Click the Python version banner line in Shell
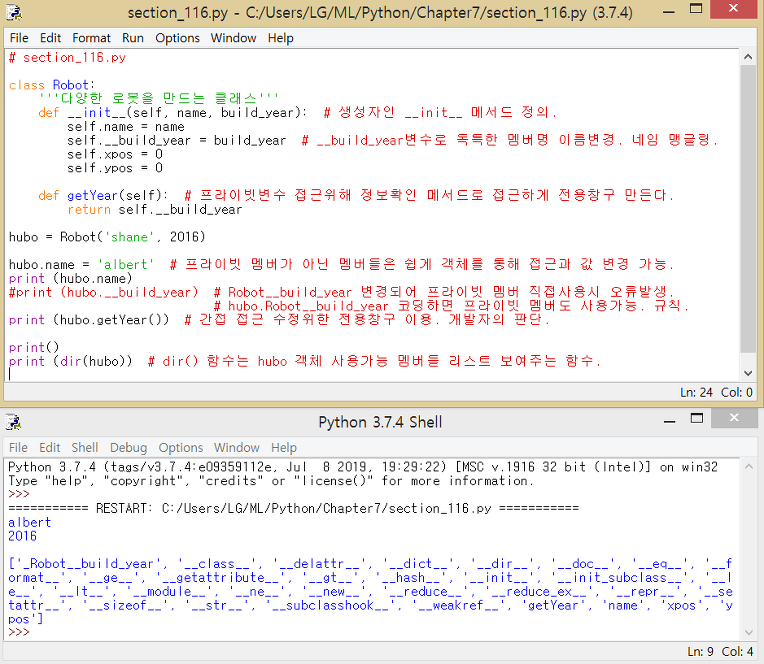This screenshot has width=764, height=664. (x=363, y=467)
